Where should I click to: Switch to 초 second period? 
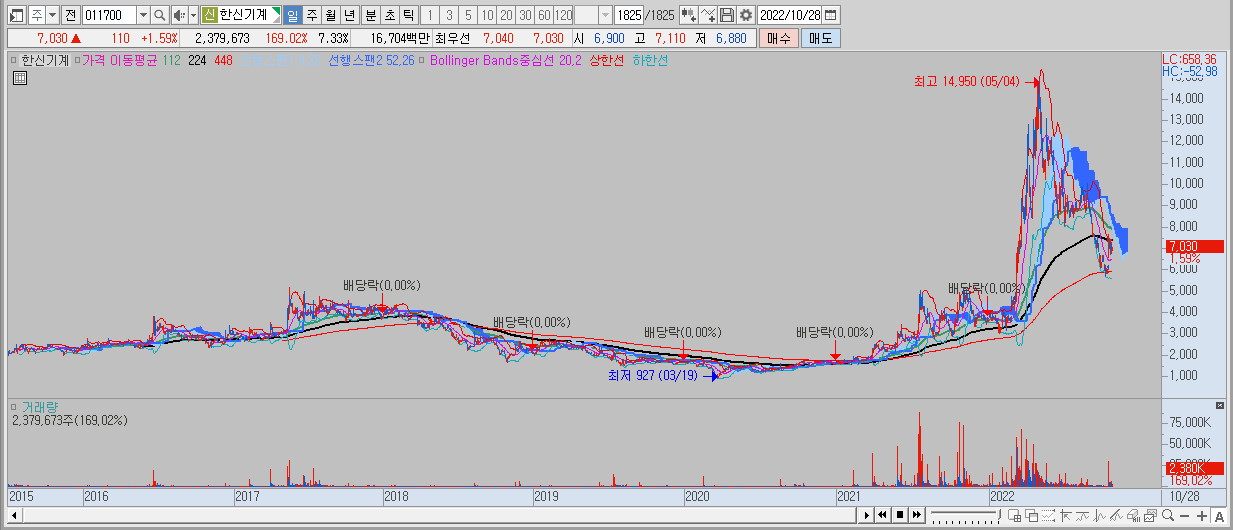coord(390,15)
